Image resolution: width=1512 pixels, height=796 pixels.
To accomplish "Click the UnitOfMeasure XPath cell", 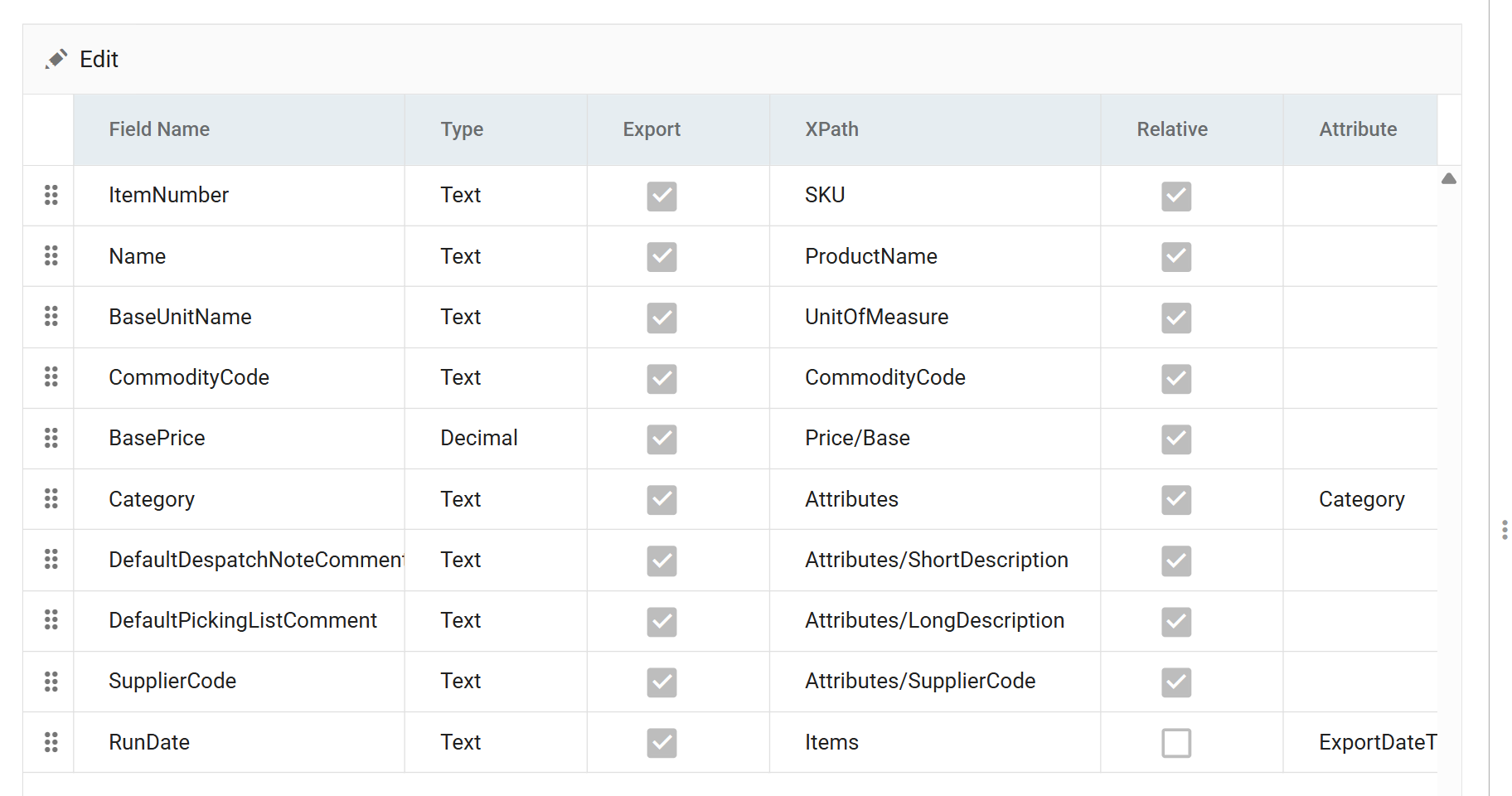I will [x=935, y=316].
